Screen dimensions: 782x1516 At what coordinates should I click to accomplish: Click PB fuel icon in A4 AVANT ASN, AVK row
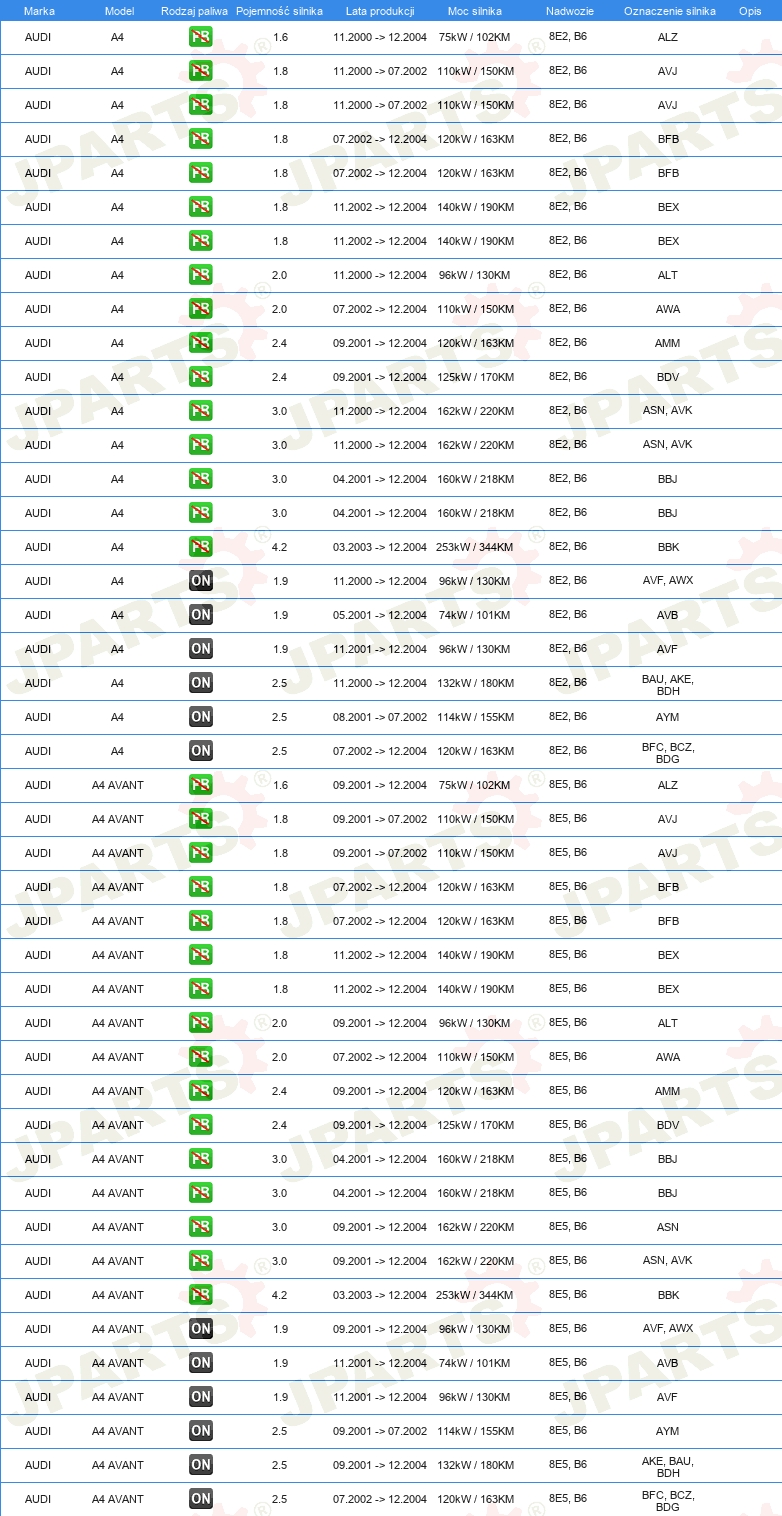point(201,1262)
